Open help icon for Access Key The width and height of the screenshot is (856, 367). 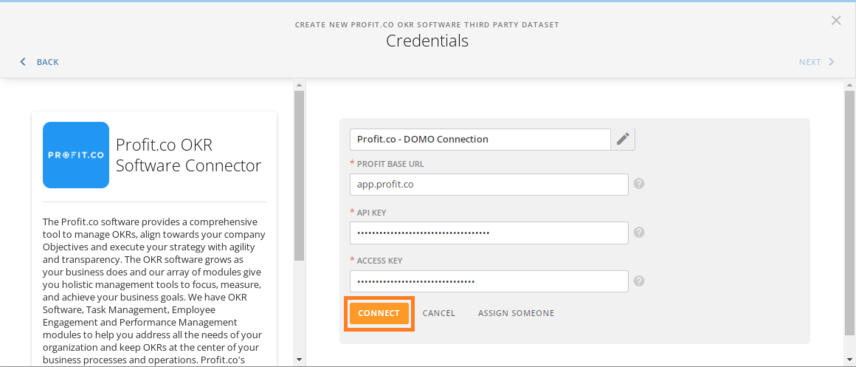click(x=639, y=281)
